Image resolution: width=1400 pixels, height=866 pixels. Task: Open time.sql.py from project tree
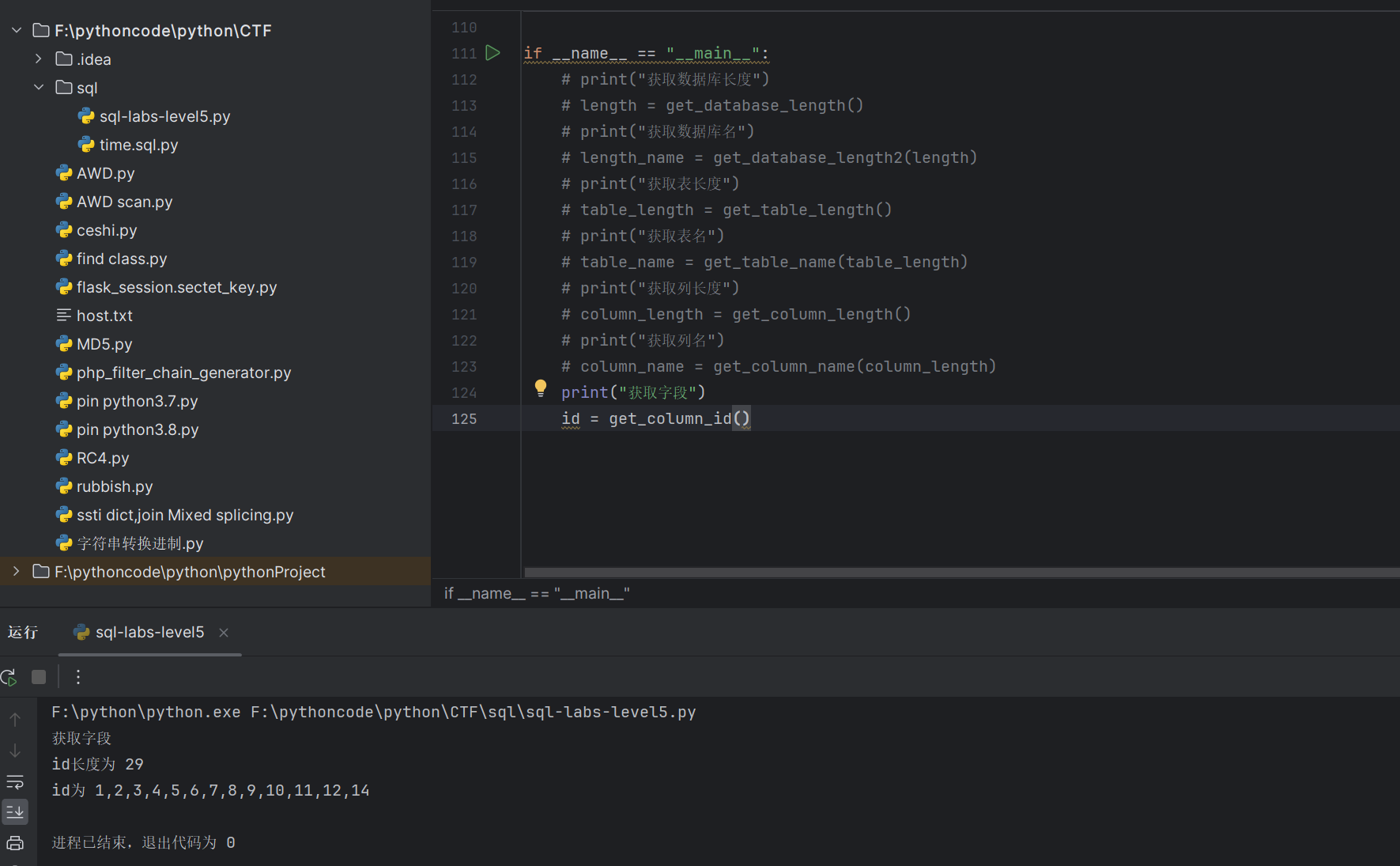pos(138,144)
